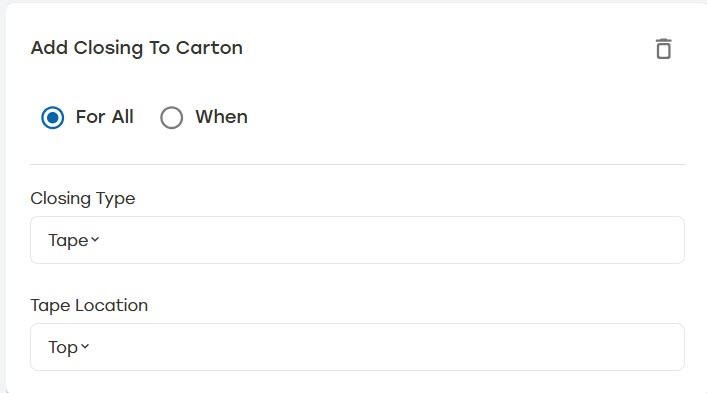Click the chevron arrow beside Top
The image size is (707, 393).
click(85, 346)
